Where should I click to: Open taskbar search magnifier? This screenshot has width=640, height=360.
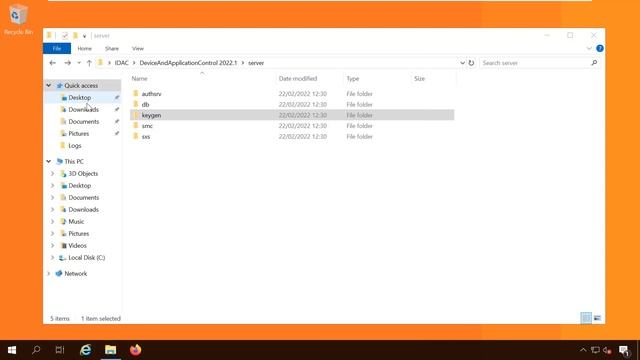36,350
